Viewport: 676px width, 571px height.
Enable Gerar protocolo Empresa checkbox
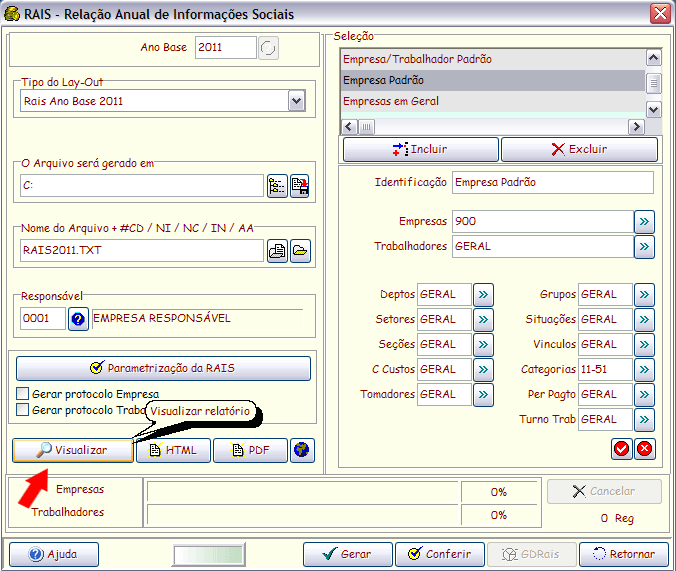(22, 393)
